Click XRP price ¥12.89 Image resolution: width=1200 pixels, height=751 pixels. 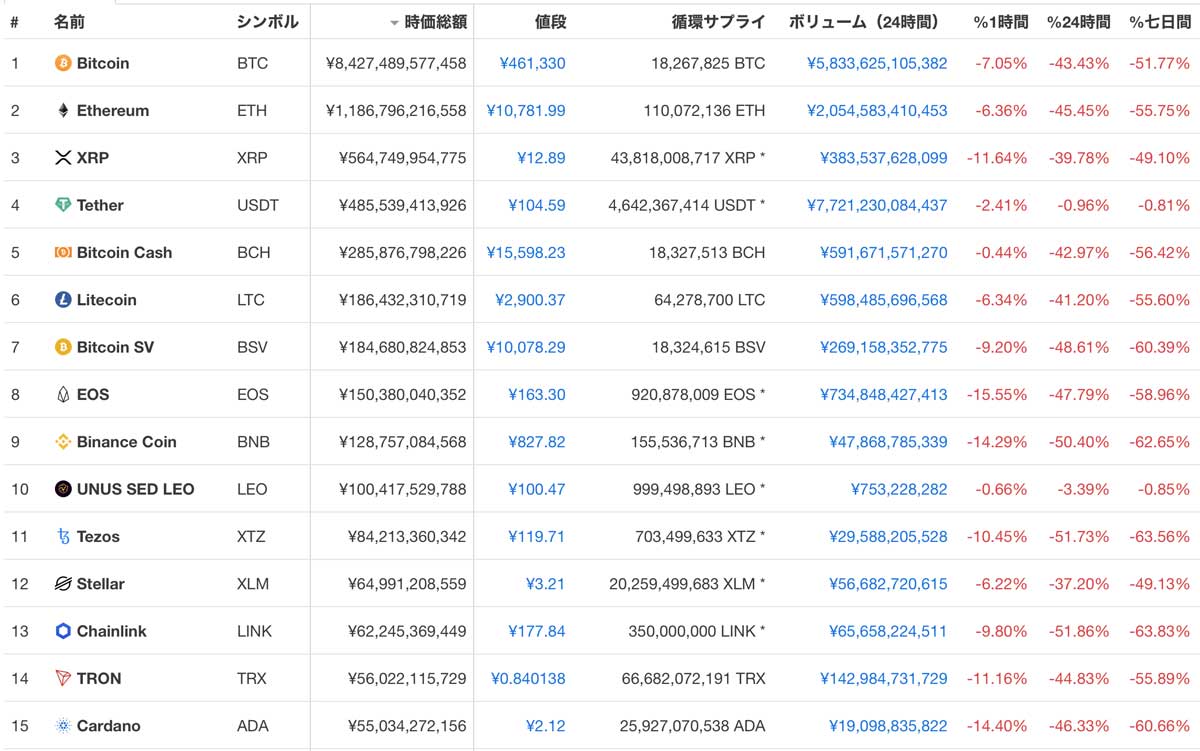[x=541, y=158]
